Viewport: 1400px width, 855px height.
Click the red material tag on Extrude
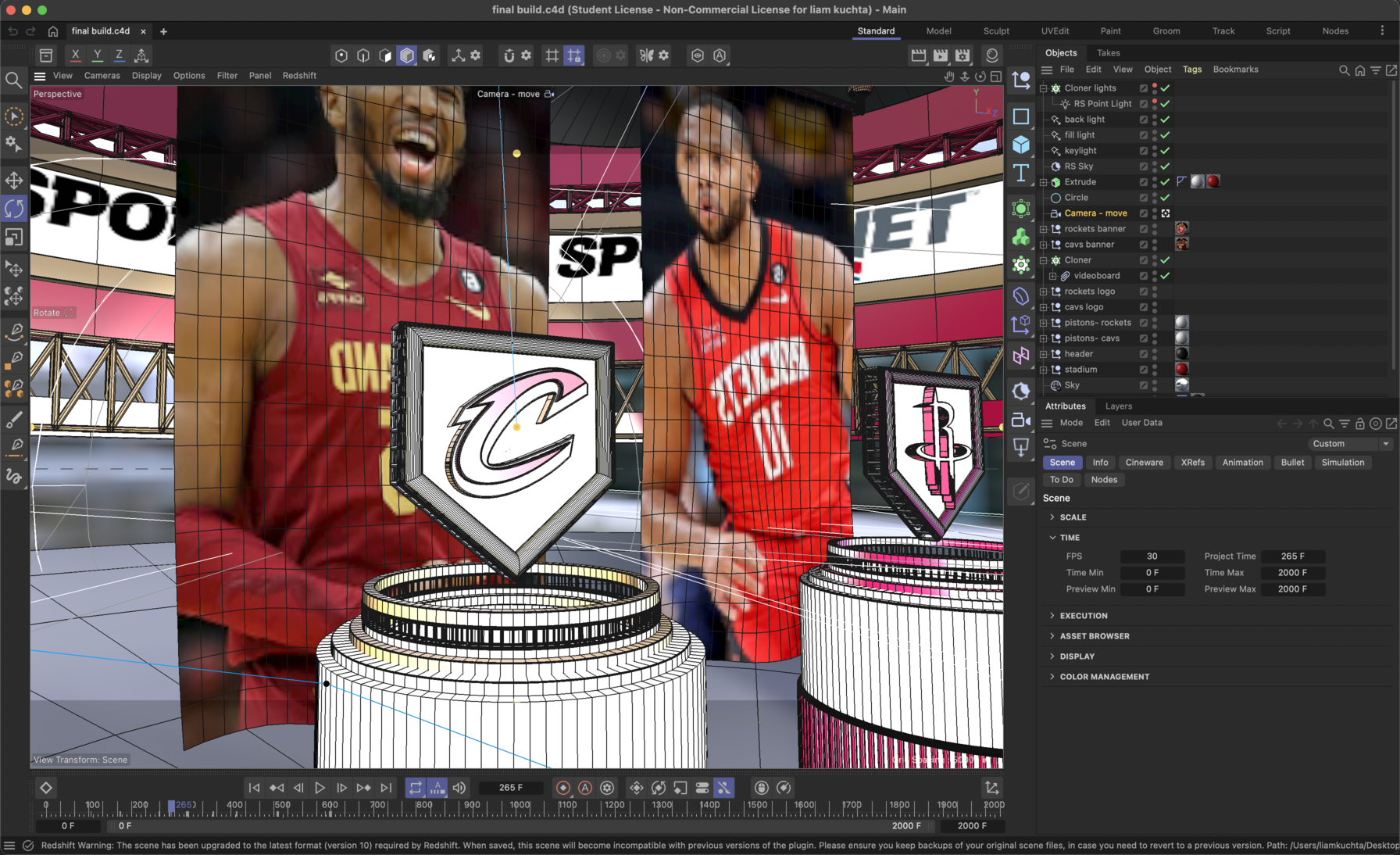tap(1212, 181)
